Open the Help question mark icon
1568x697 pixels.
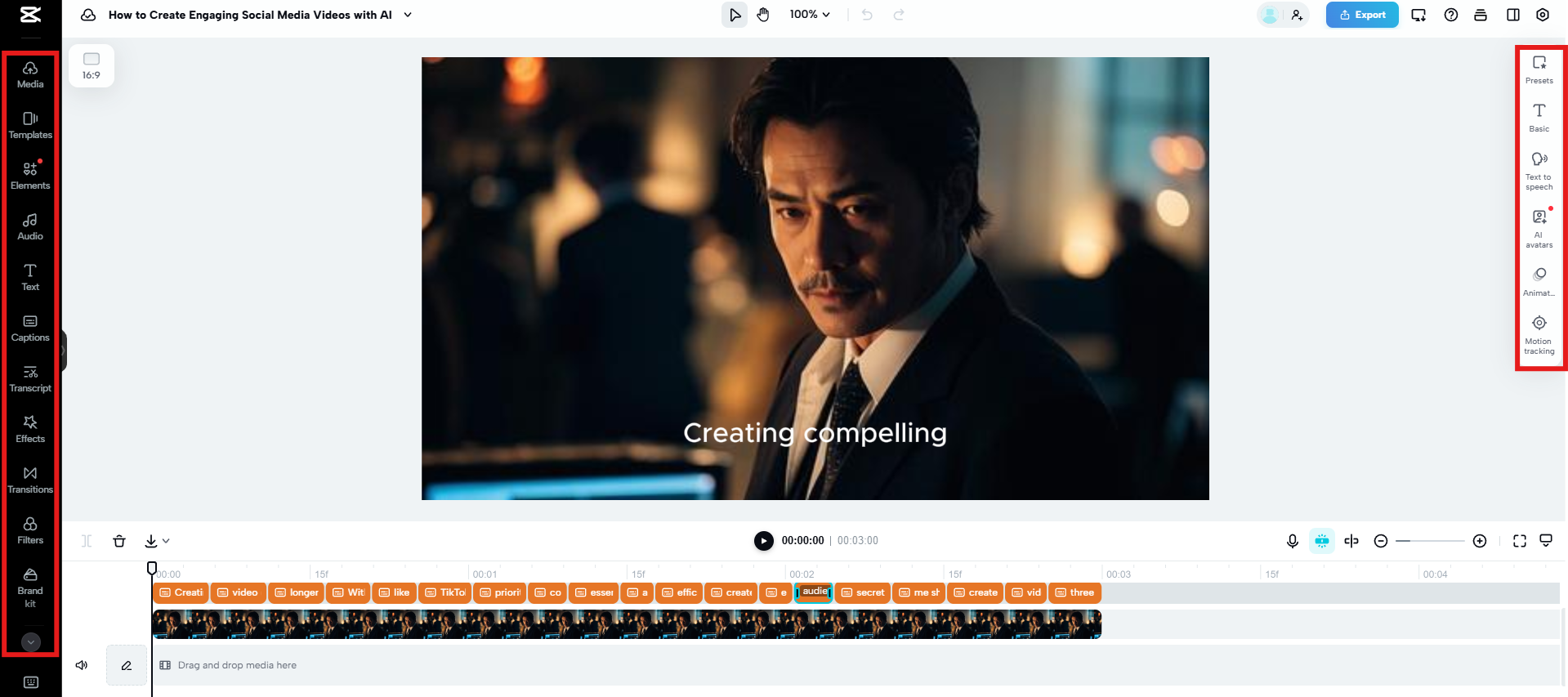(x=1451, y=15)
